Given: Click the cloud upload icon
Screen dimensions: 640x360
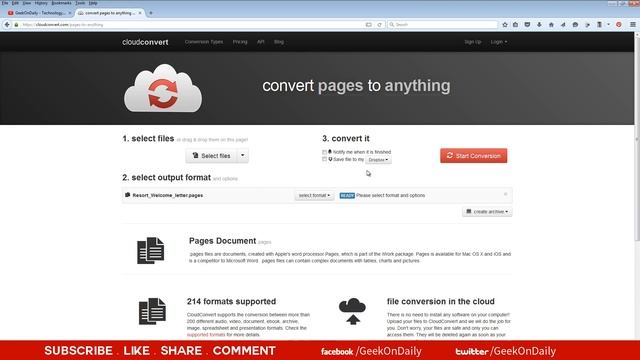Looking at the screenshot, I should [352, 311].
